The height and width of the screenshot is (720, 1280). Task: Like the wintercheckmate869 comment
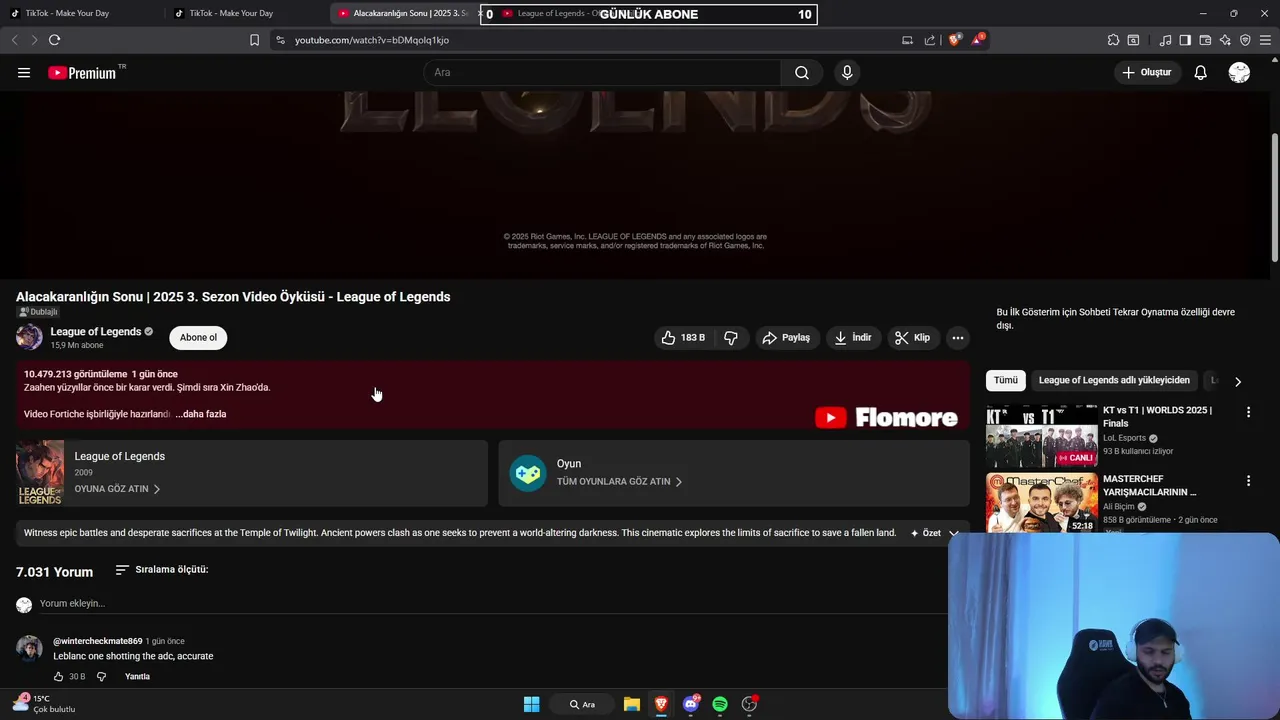pyautogui.click(x=58, y=677)
